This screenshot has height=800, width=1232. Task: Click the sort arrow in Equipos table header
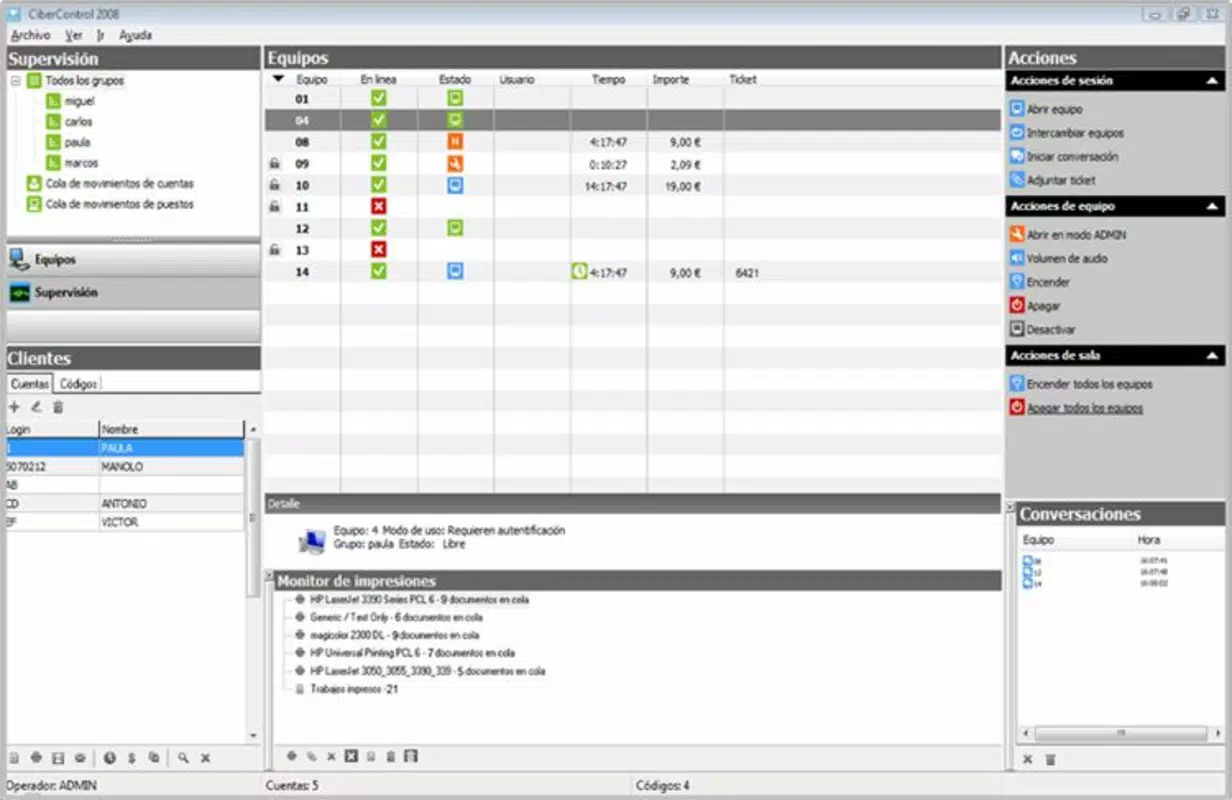click(x=279, y=79)
